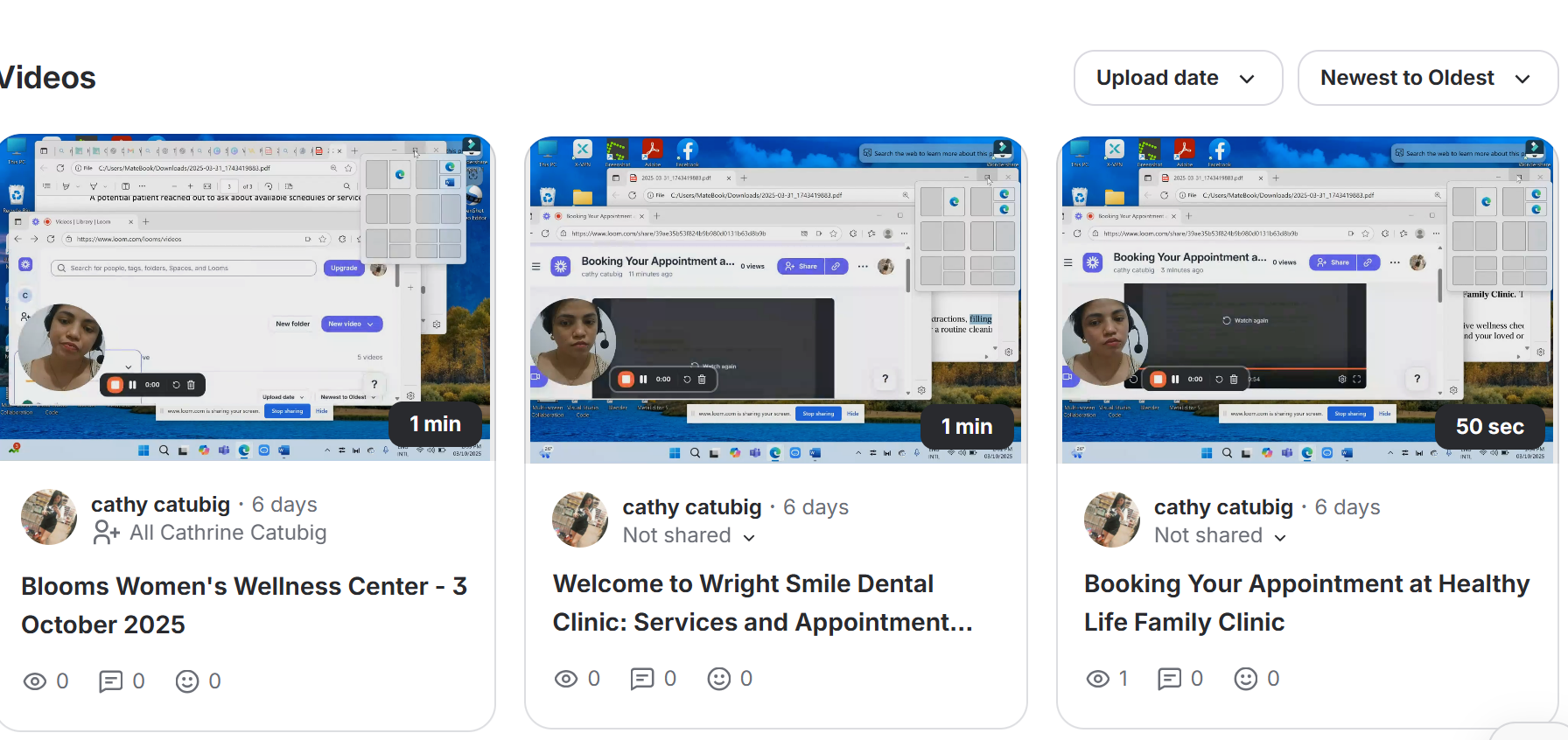
Task: Open the Upload date sort dropdown
Action: click(1177, 78)
